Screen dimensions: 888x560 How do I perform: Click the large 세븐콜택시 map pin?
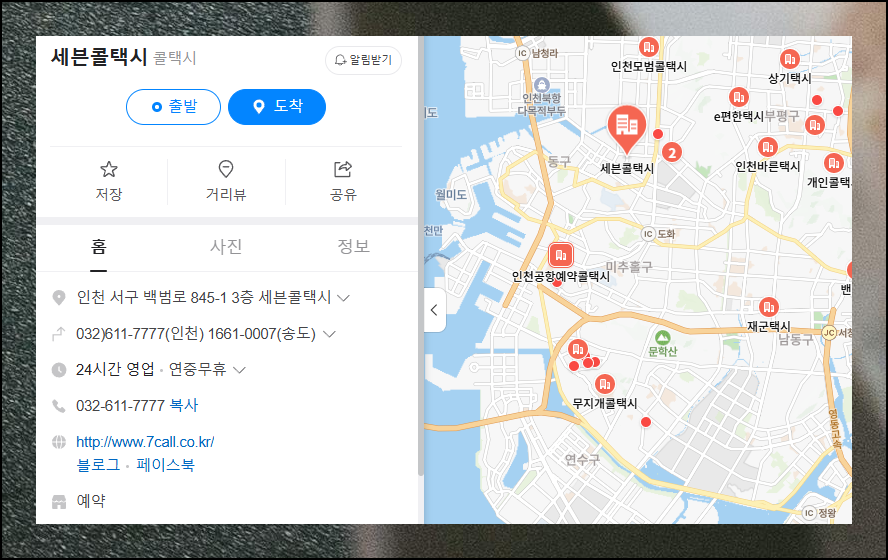[x=626, y=129]
